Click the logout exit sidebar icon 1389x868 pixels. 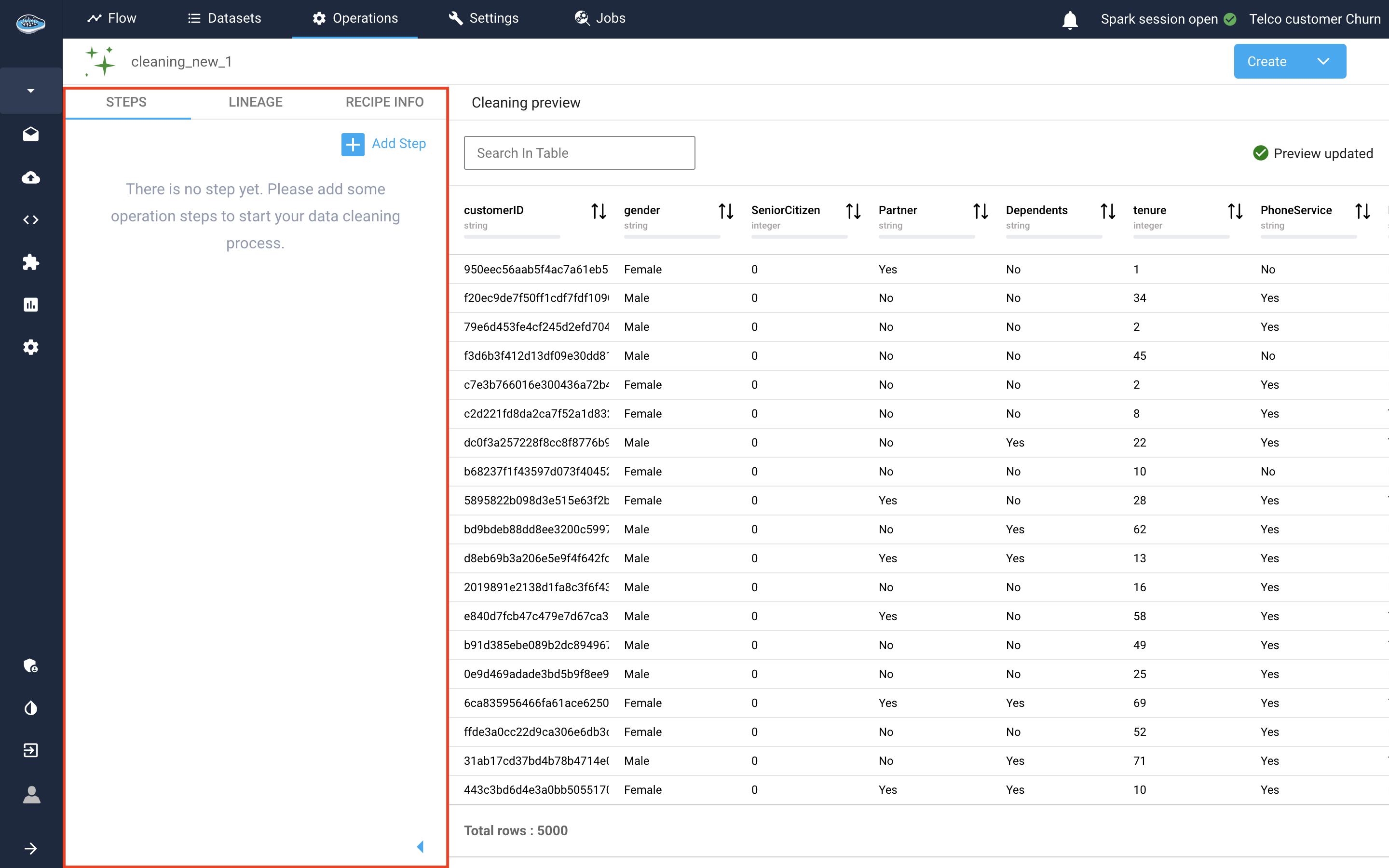pos(30,750)
